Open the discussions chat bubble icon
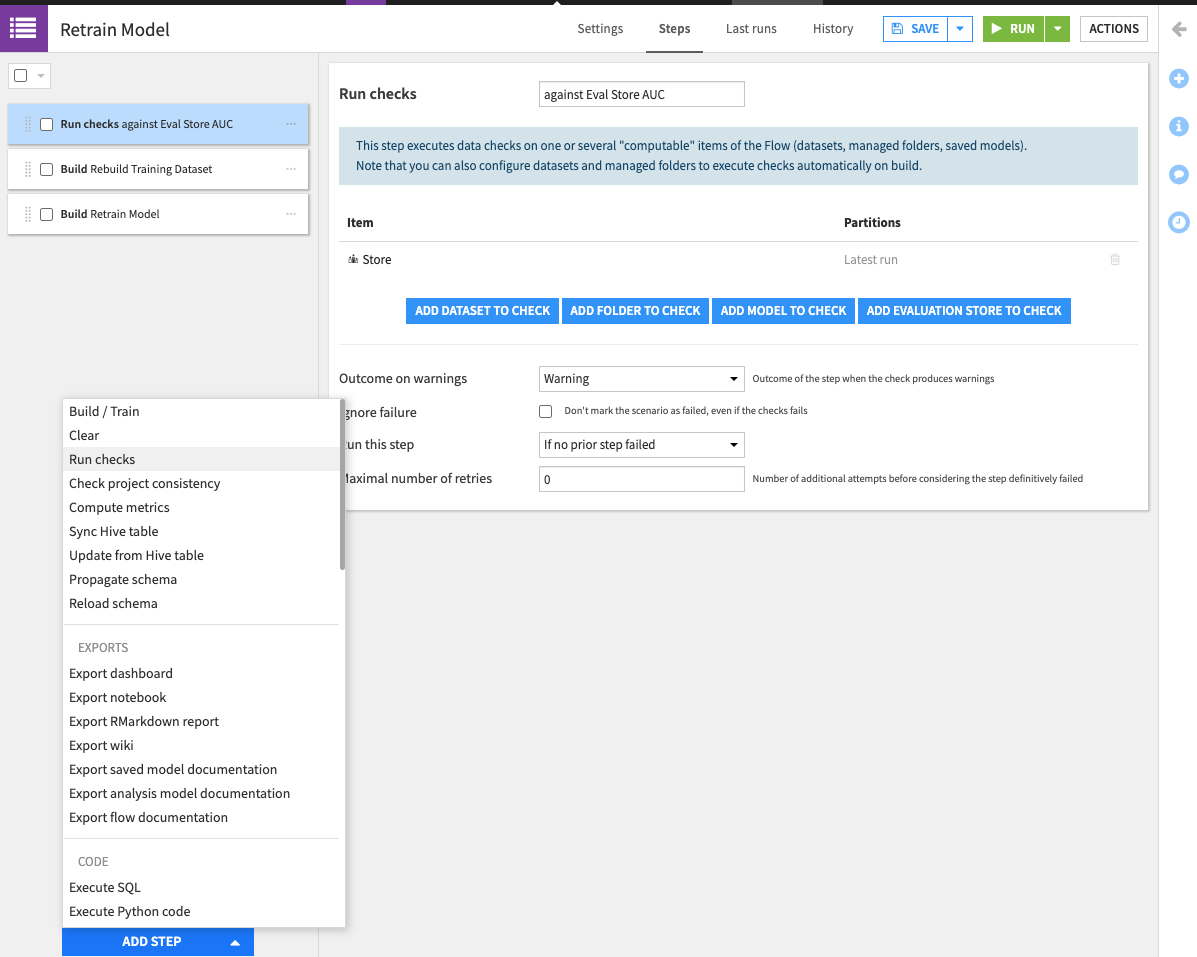Viewport: 1197px width, 957px height. click(x=1179, y=175)
